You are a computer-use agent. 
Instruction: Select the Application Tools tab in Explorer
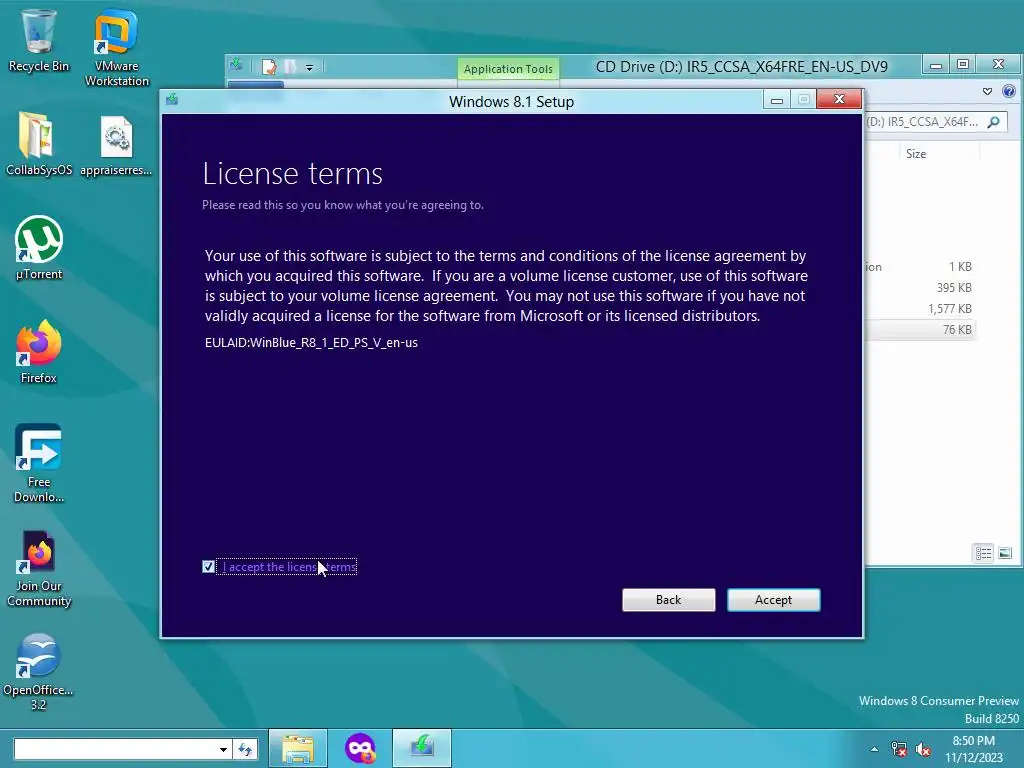[508, 69]
